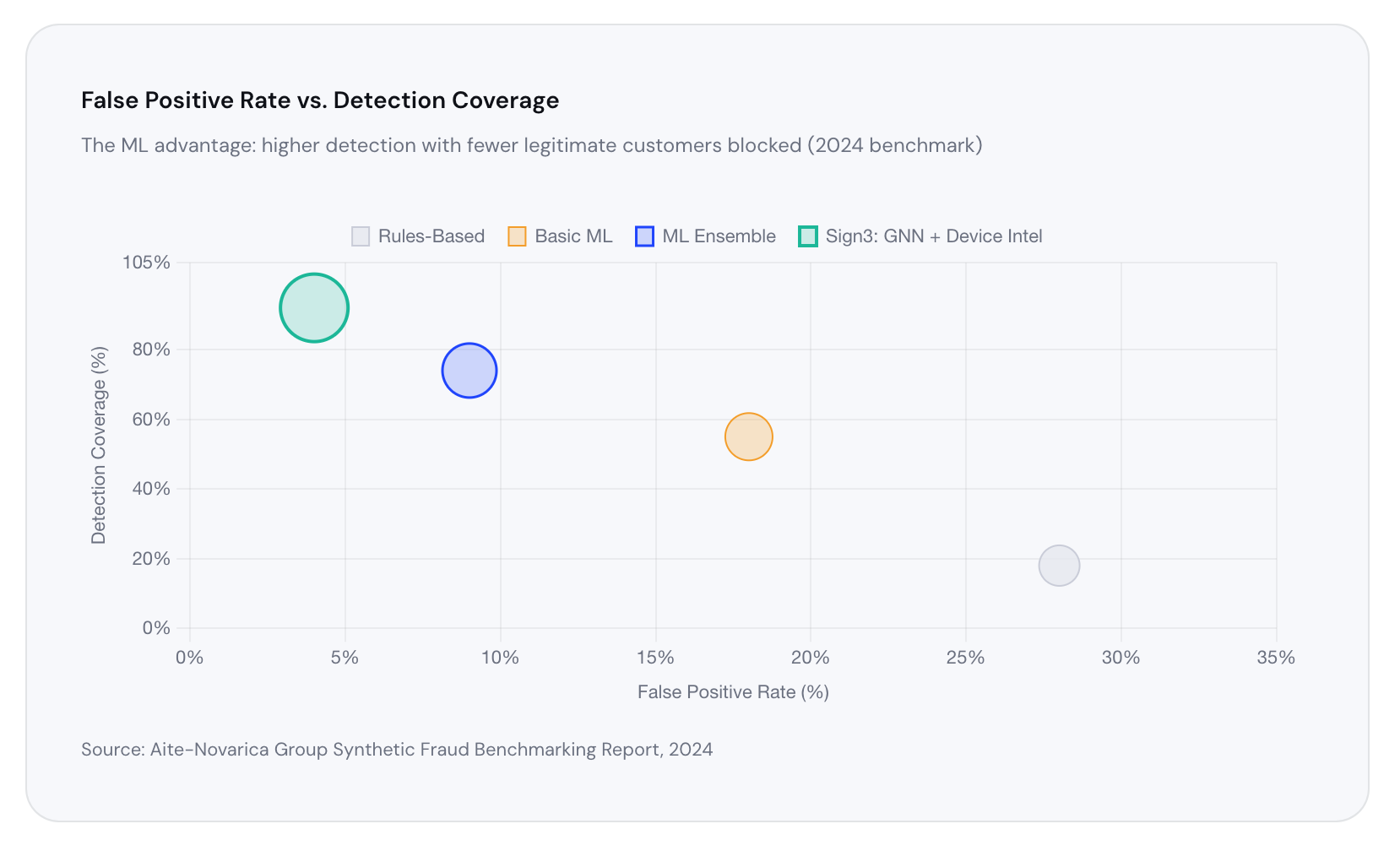Click the orange Basic ML bubble
This screenshot has height=851, width=1400.
749,436
